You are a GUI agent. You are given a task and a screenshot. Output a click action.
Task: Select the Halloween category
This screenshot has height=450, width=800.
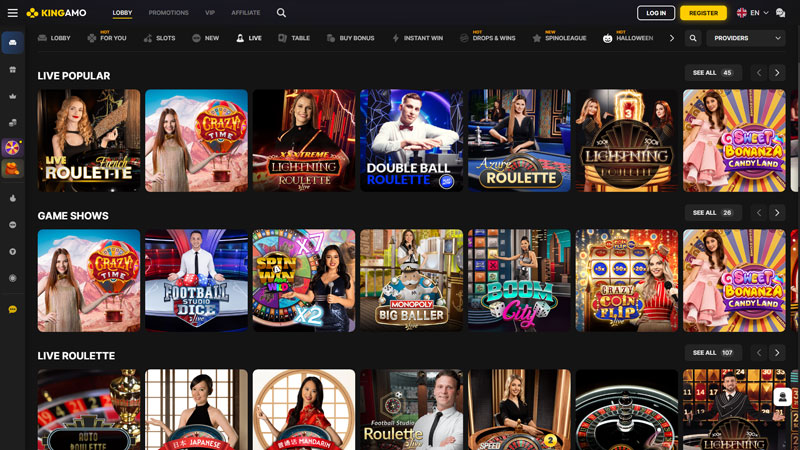point(628,38)
